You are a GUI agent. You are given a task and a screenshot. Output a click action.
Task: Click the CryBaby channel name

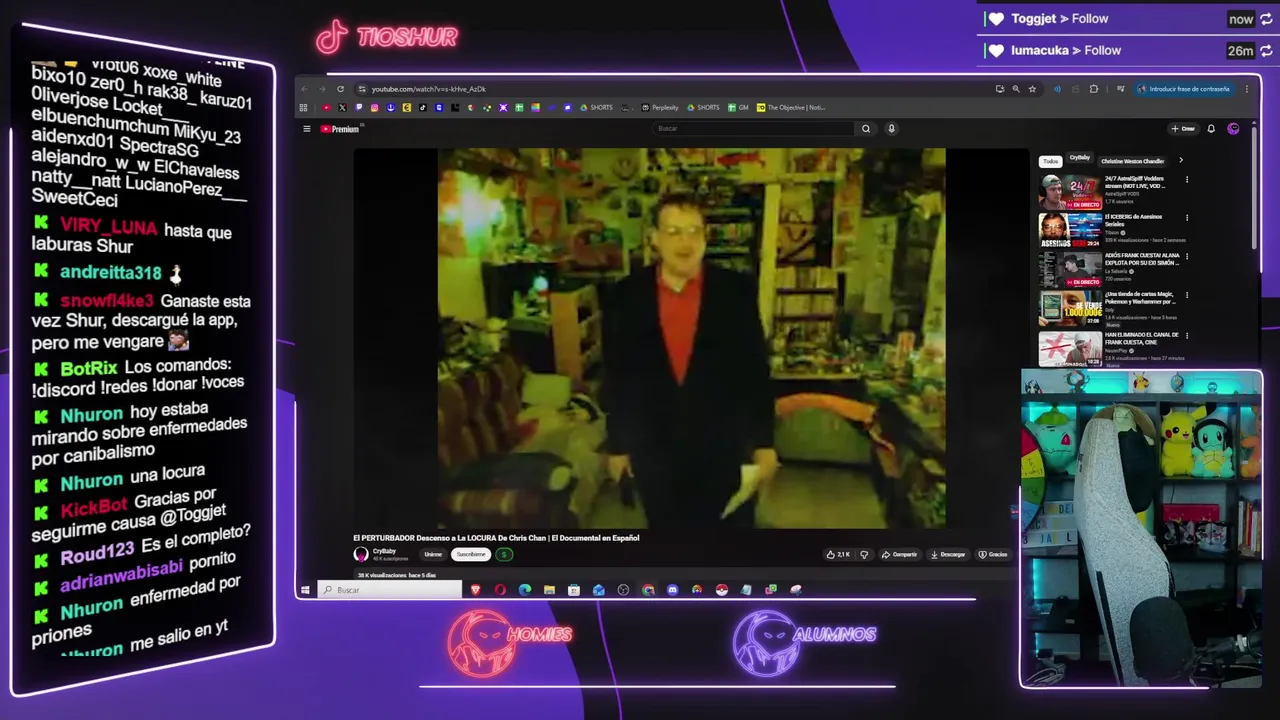384,551
